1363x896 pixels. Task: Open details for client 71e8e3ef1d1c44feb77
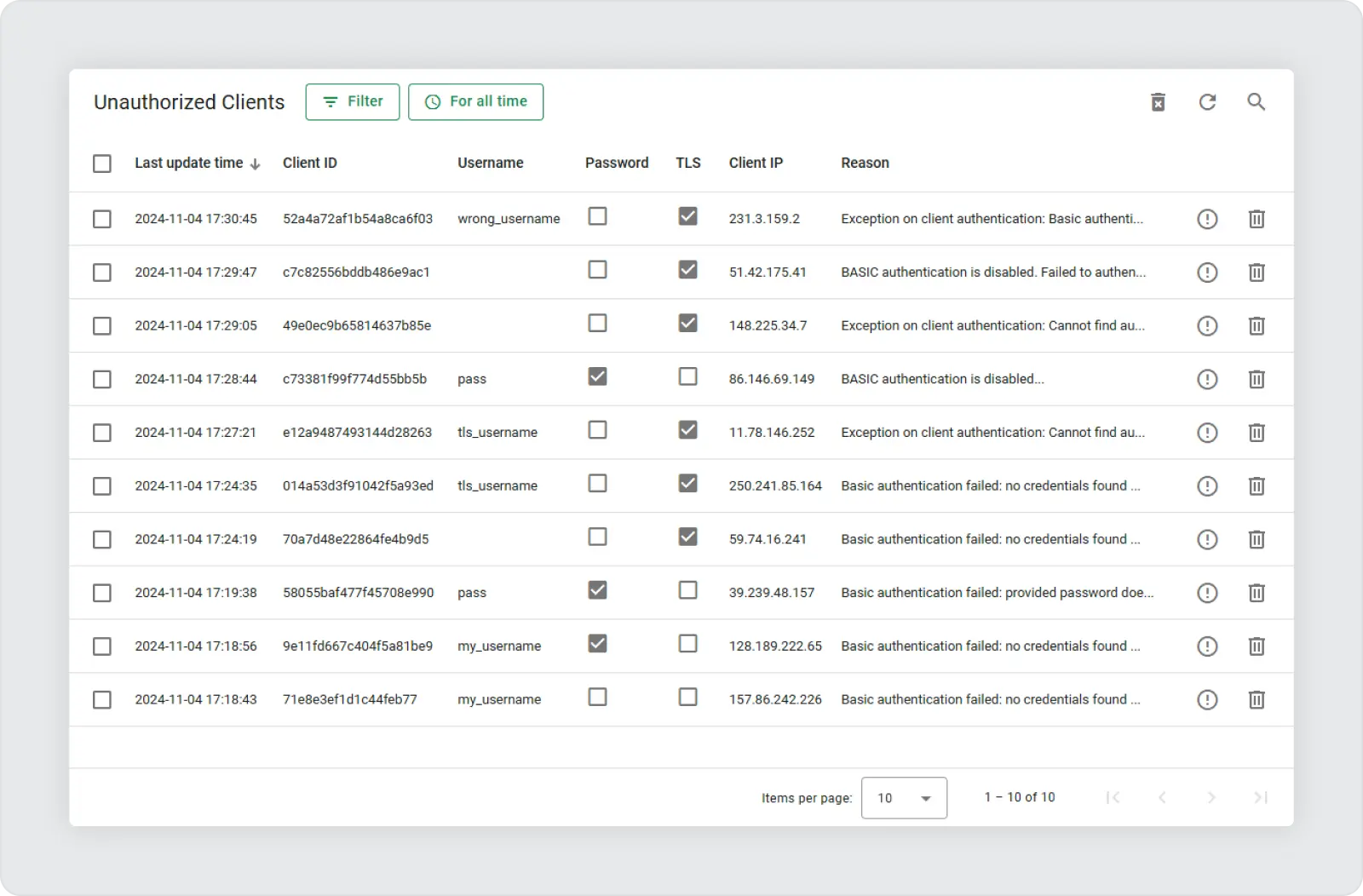(x=1207, y=700)
